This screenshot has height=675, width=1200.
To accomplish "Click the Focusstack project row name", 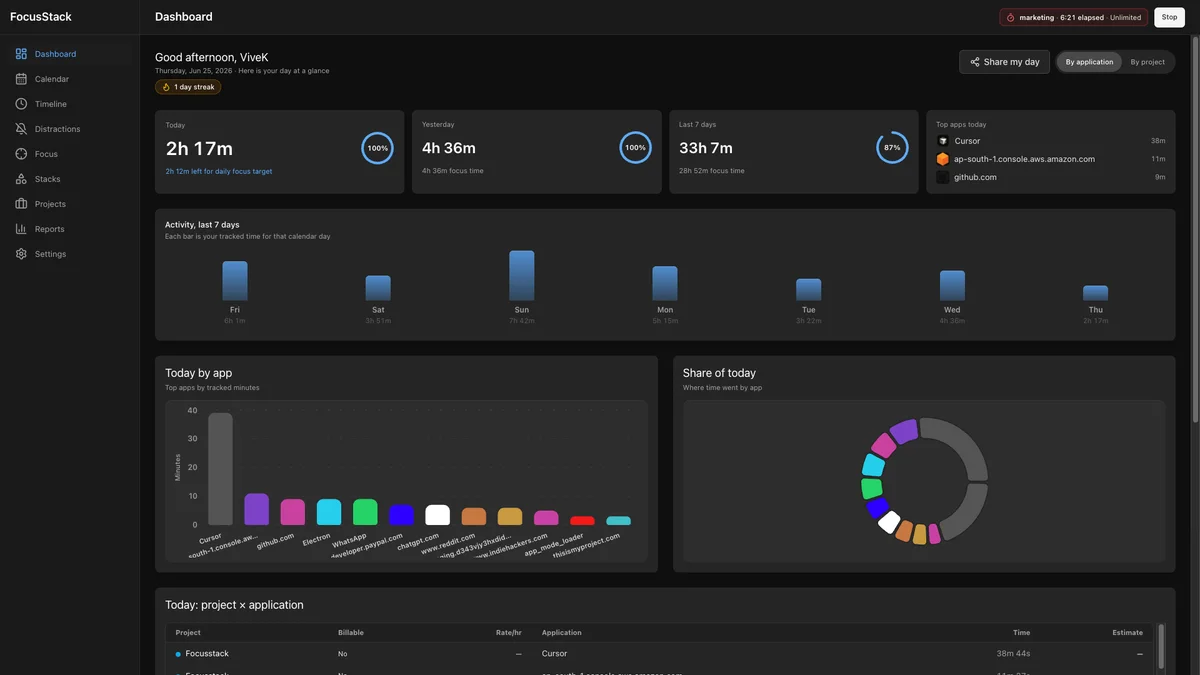I will 207,654.
